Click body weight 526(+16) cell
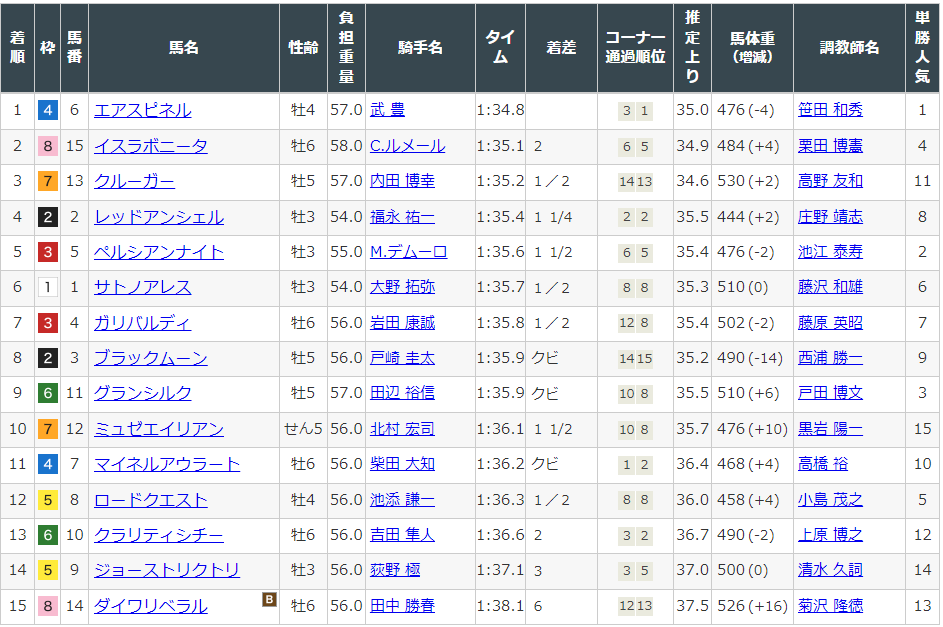The image size is (943, 627). pyautogui.click(x=752, y=606)
